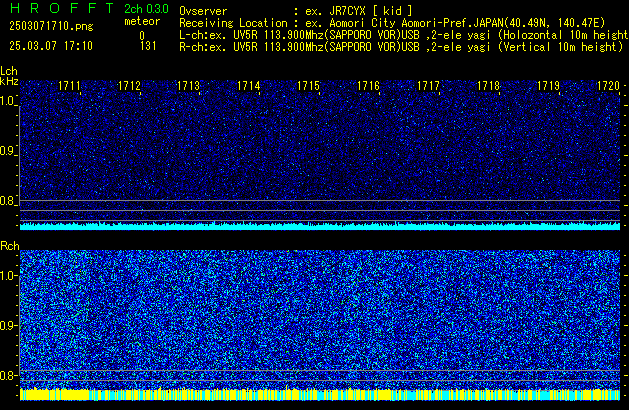This screenshot has width=629, height=410.
Task: Click the Lch cyan signal level bar
Action: coord(320,226)
